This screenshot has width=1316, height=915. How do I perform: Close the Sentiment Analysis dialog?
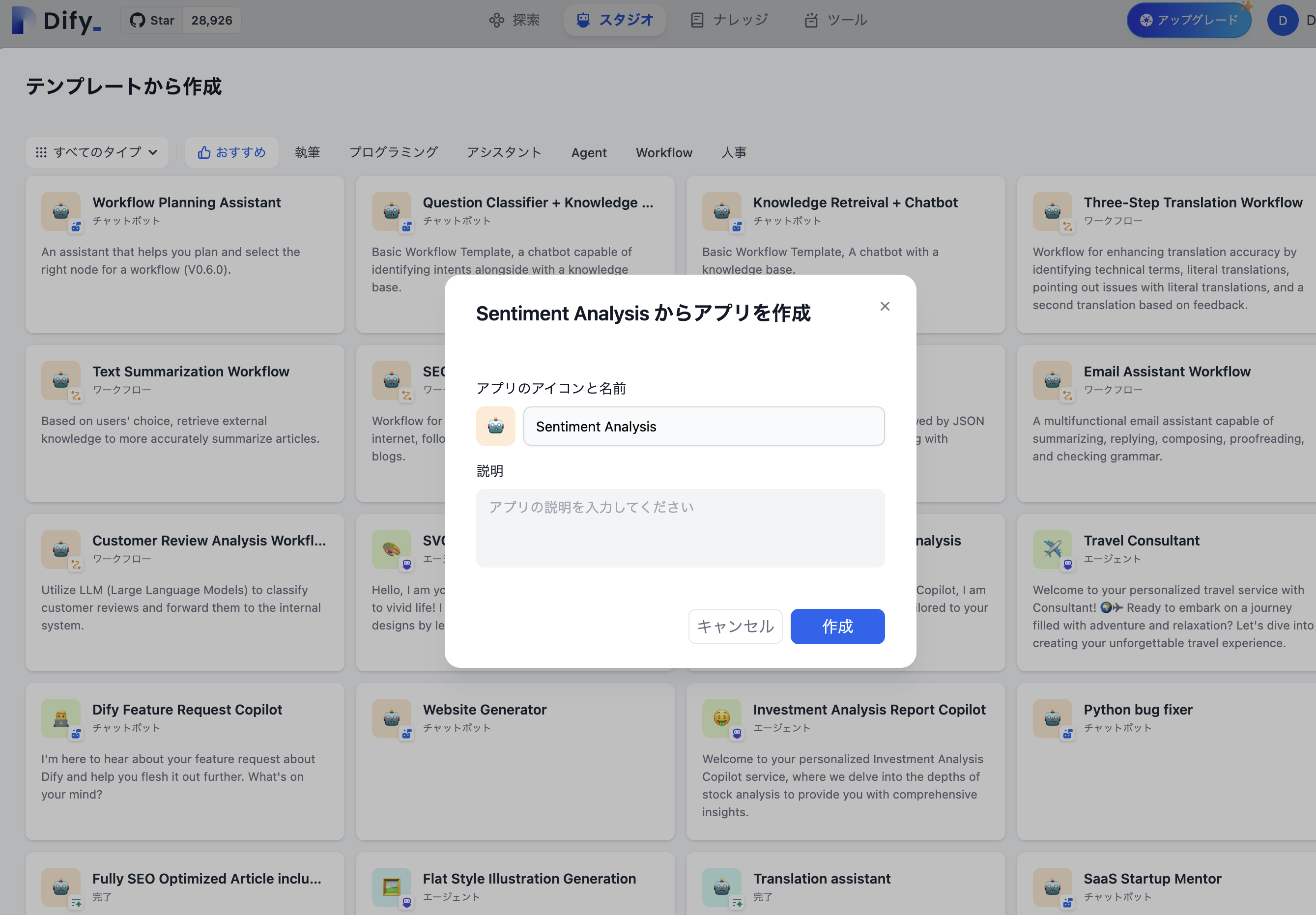(885, 306)
